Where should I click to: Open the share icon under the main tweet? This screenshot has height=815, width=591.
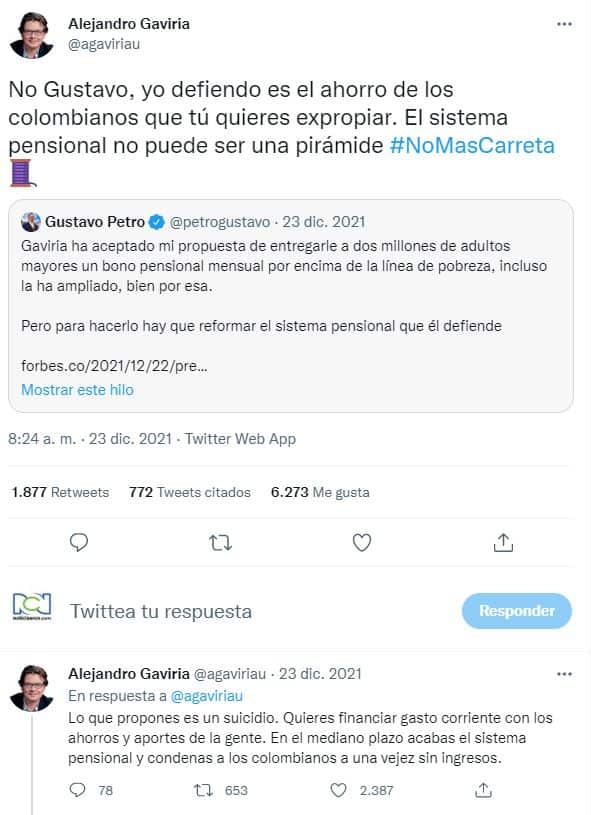point(504,542)
